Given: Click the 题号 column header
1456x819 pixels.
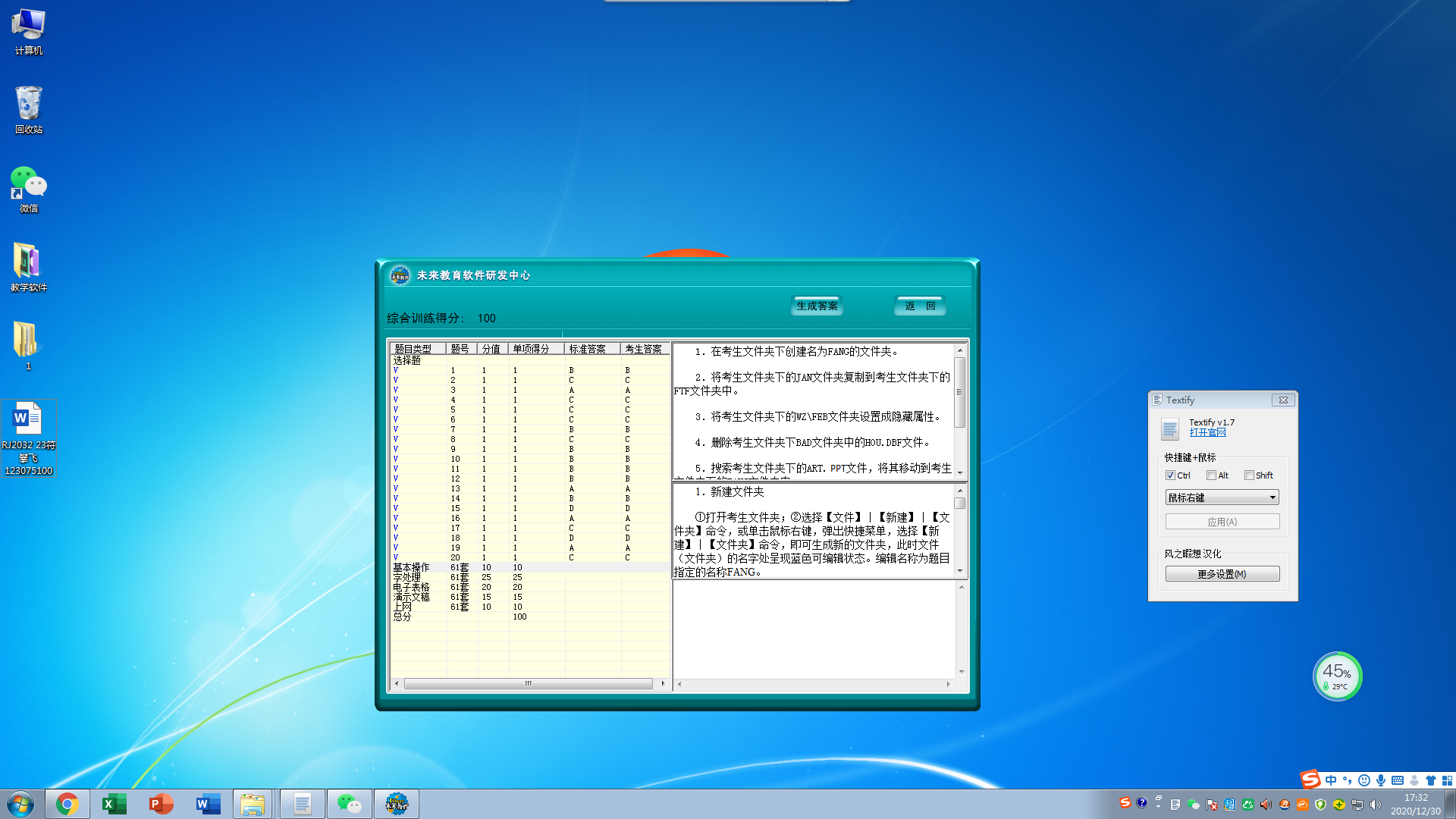Looking at the screenshot, I should (461, 349).
